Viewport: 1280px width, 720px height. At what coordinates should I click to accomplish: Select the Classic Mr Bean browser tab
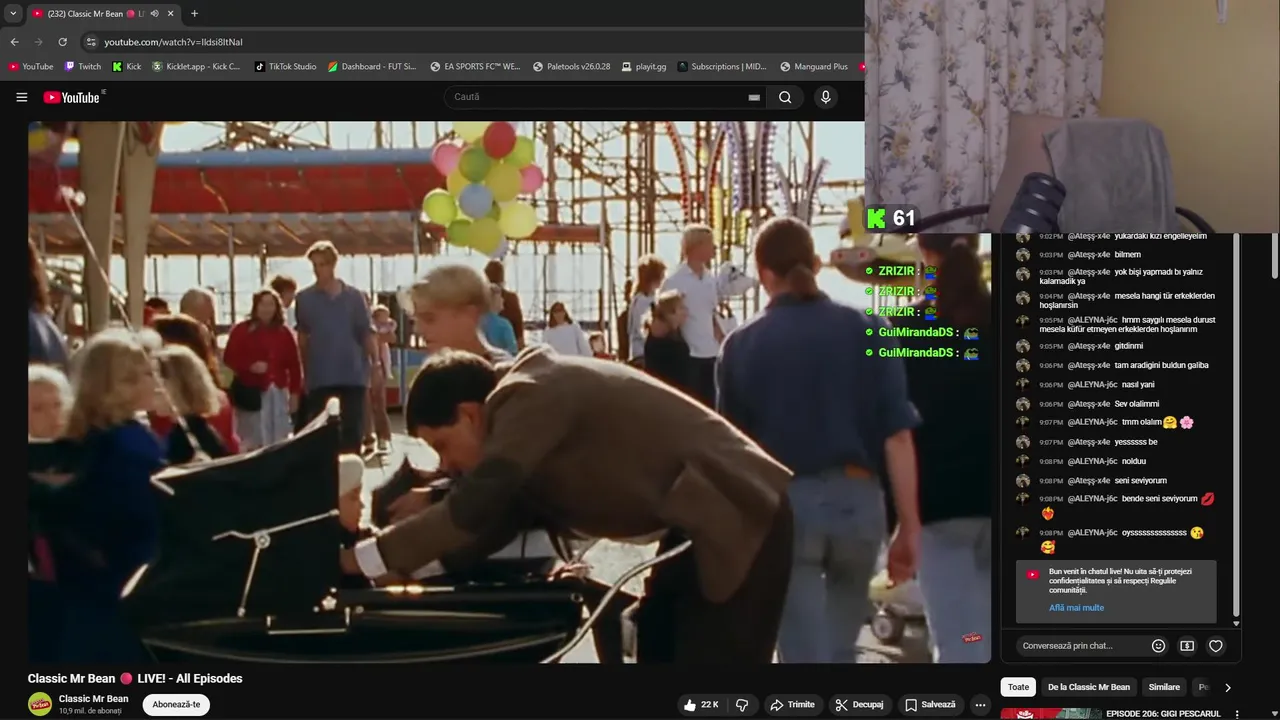103,14
